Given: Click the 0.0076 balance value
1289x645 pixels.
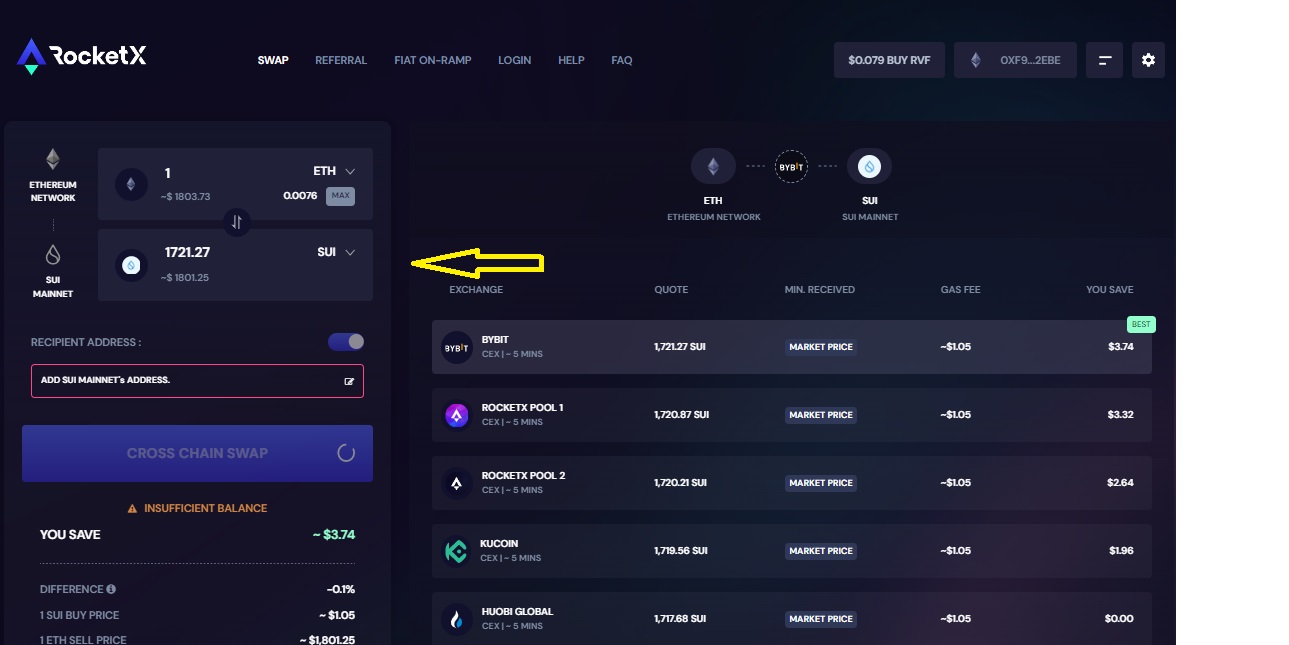Looking at the screenshot, I should point(300,196).
